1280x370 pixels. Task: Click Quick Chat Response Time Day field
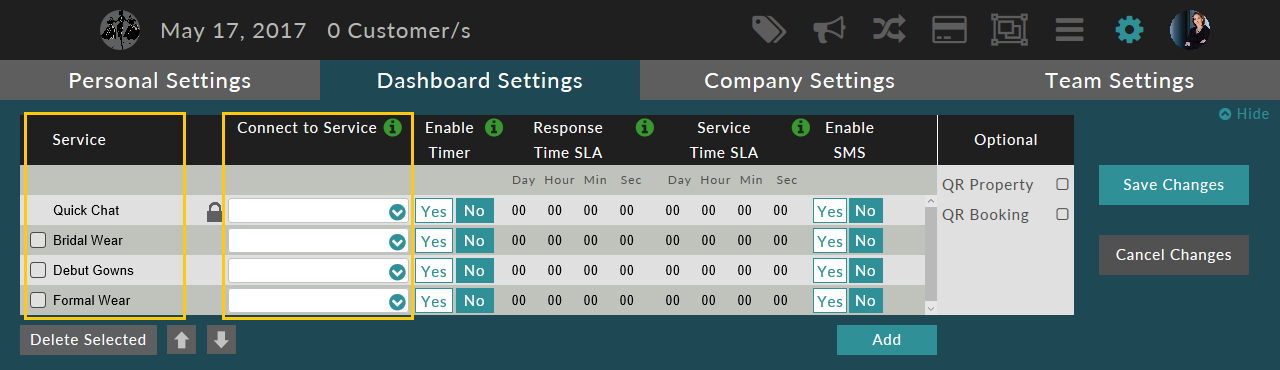coord(519,211)
